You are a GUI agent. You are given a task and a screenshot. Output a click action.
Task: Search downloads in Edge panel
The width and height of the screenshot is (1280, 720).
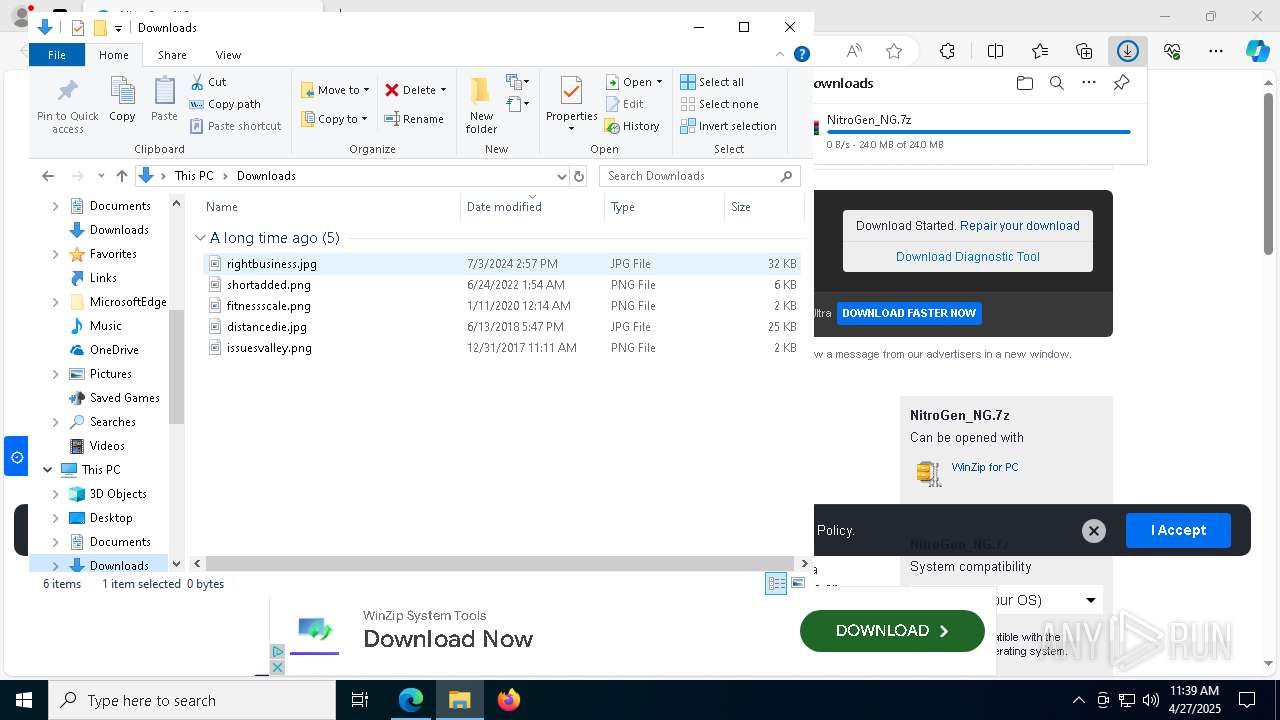pyautogui.click(x=1056, y=83)
